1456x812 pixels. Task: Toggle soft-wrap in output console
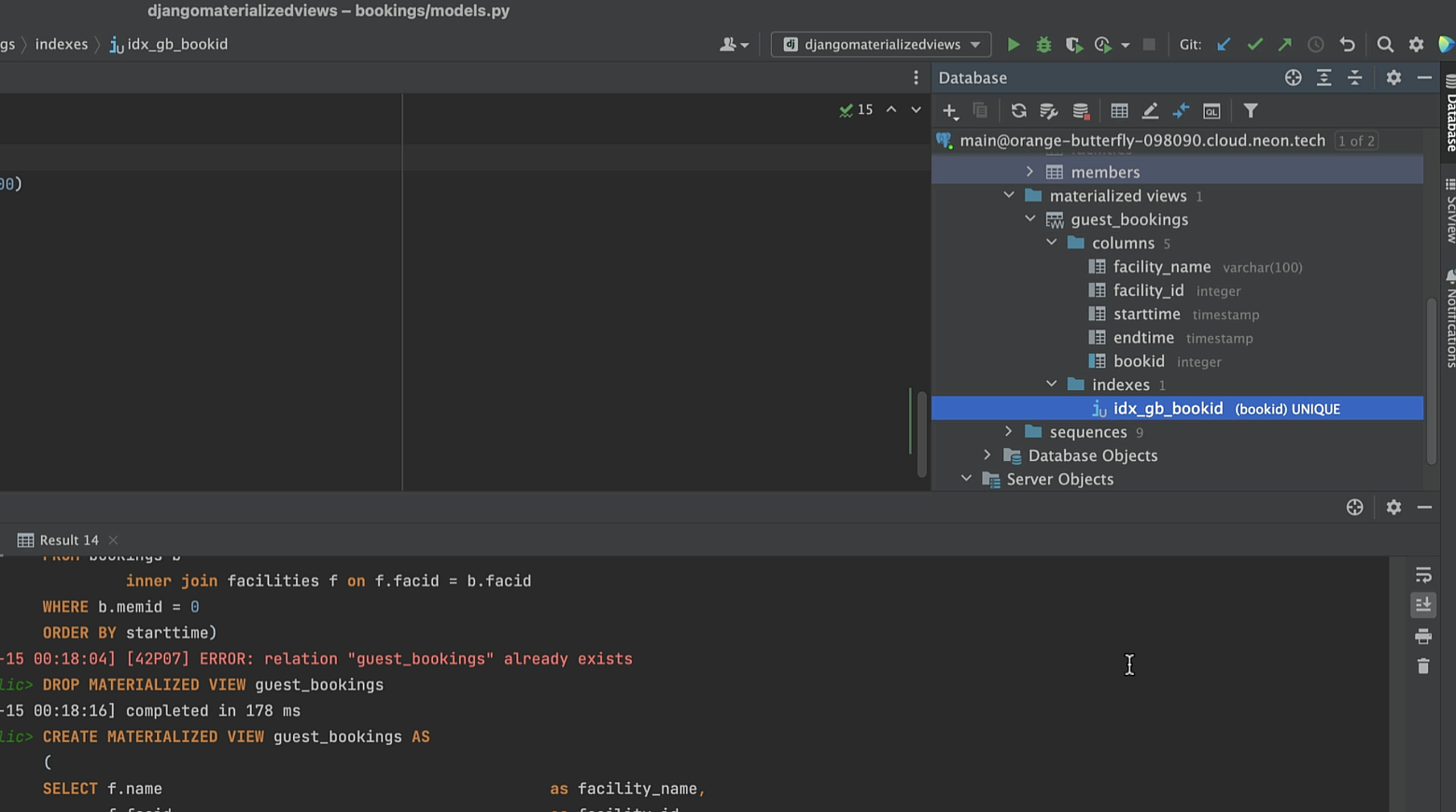[x=1422, y=575]
